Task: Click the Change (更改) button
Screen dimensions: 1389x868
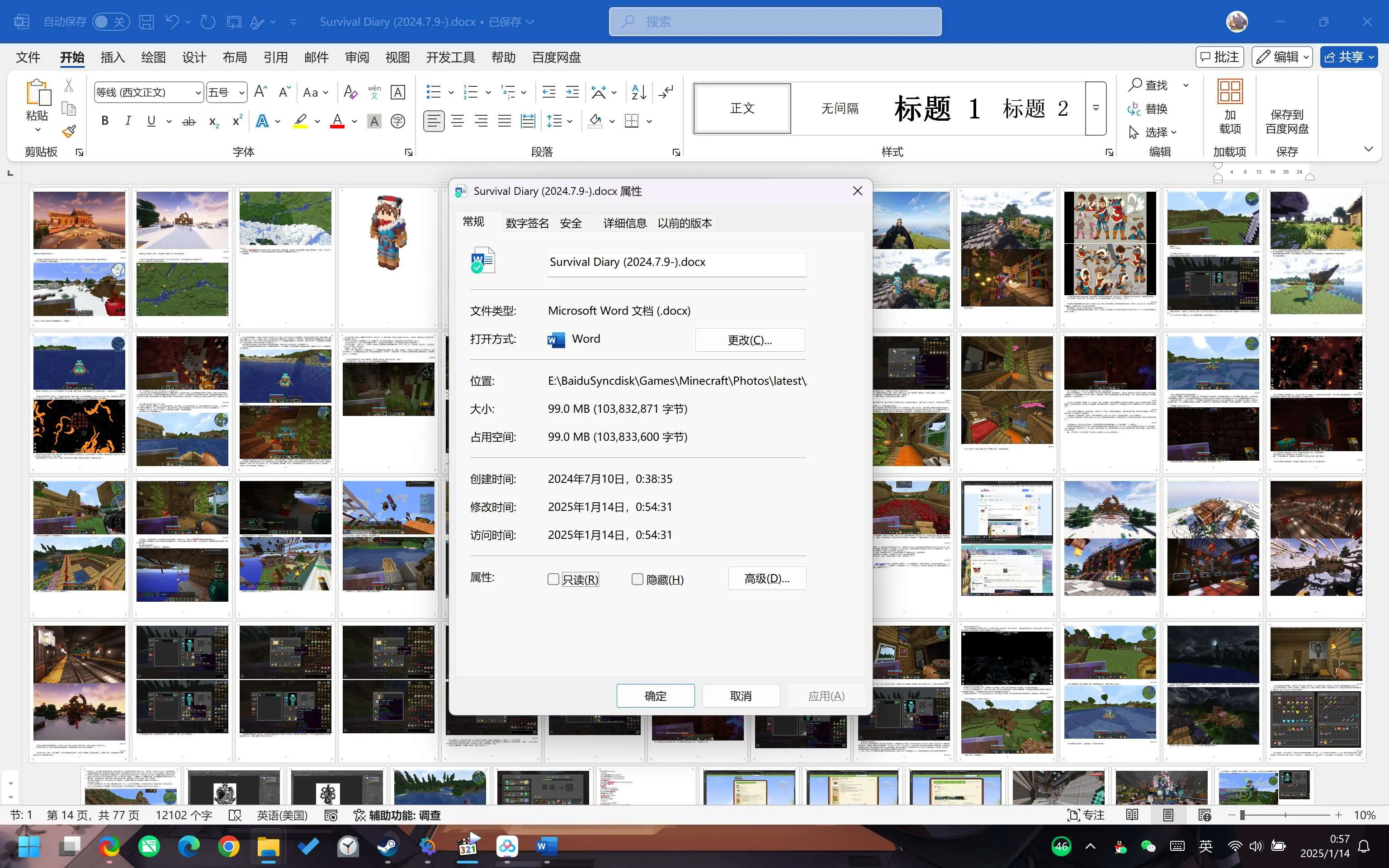Action: coord(750,340)
